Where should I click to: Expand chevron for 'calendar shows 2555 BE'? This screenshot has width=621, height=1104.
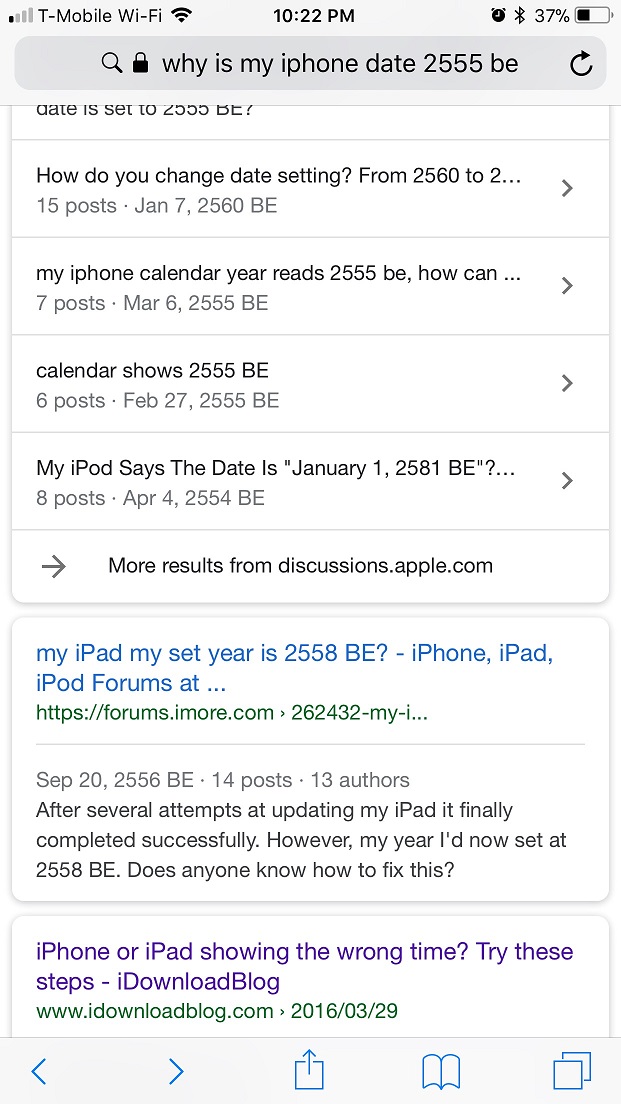tap(567, 383)
